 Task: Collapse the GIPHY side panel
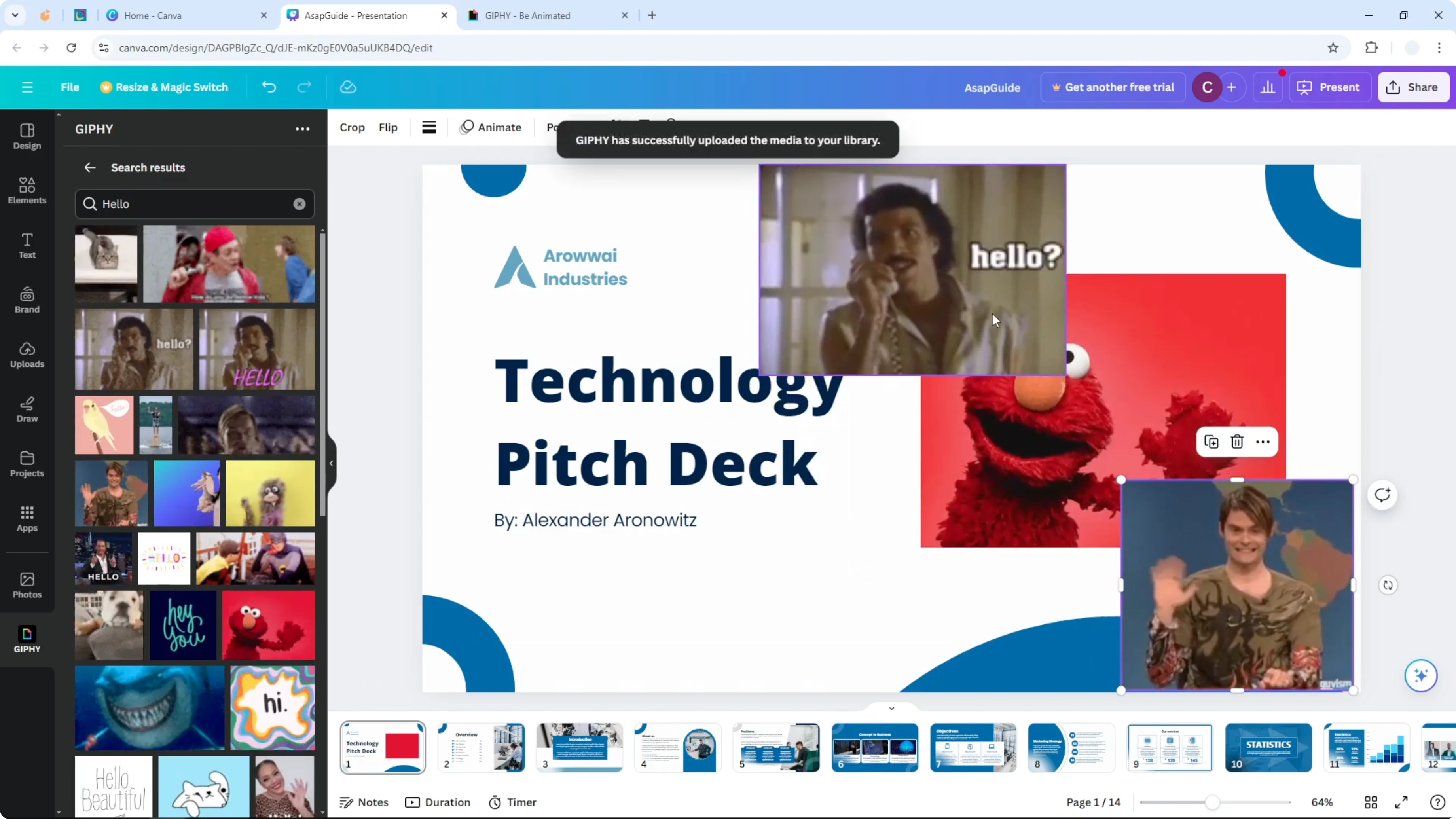click(331, 463)
